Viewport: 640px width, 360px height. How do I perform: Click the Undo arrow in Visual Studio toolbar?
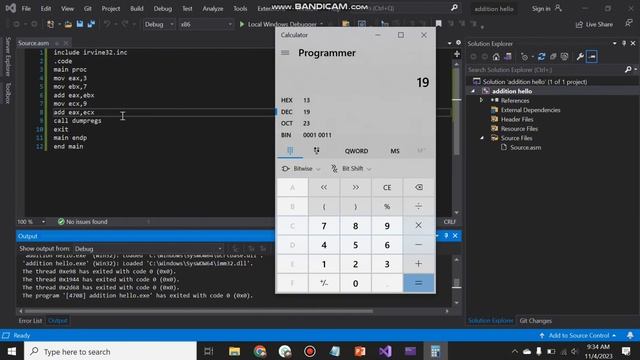[x=107, y=24]
